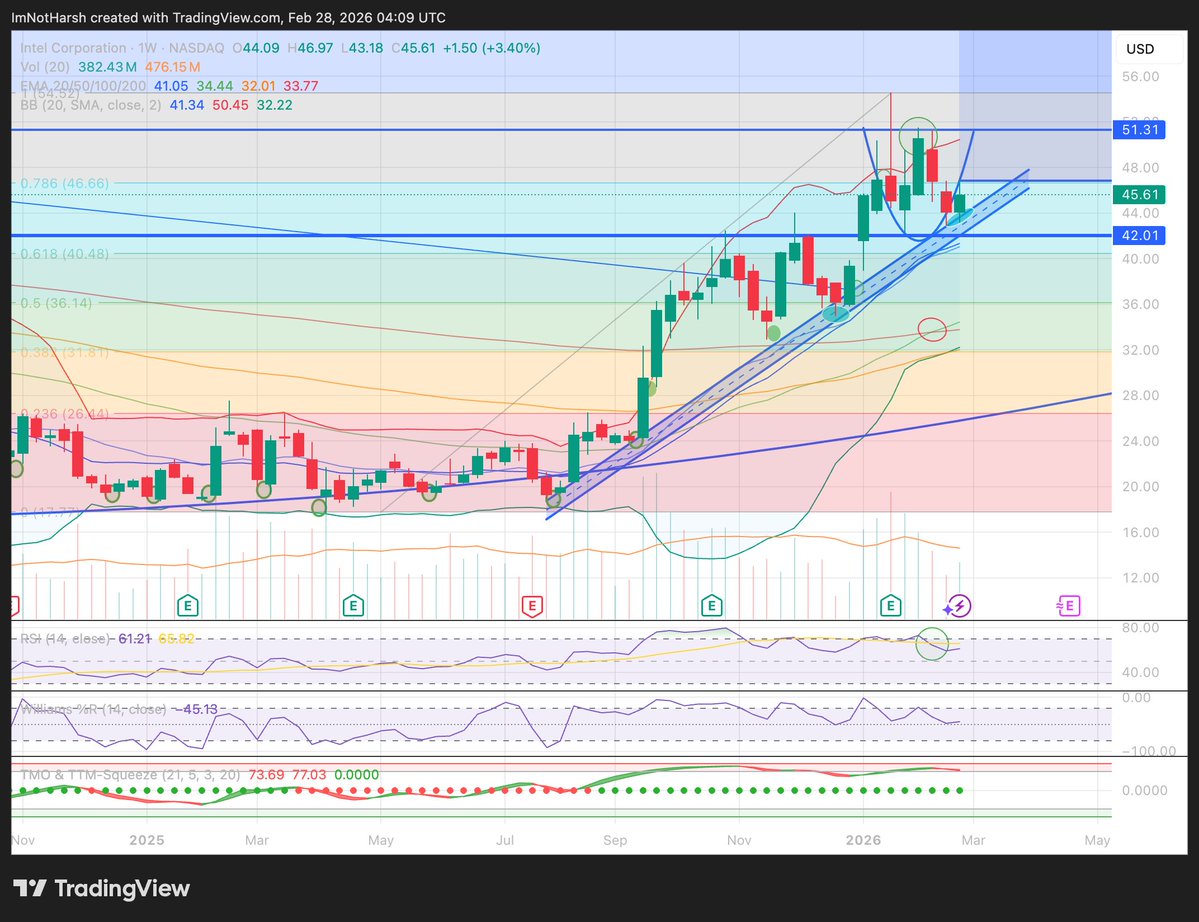This screenshot has width=1199, height=922.
Task: Click the 2026 label on time axis
Action: click(863, 839)
